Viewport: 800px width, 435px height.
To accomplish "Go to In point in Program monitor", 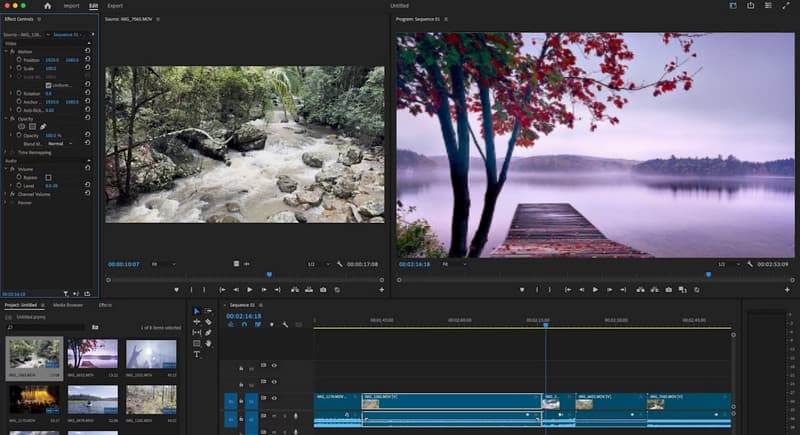I will (567, 290).
